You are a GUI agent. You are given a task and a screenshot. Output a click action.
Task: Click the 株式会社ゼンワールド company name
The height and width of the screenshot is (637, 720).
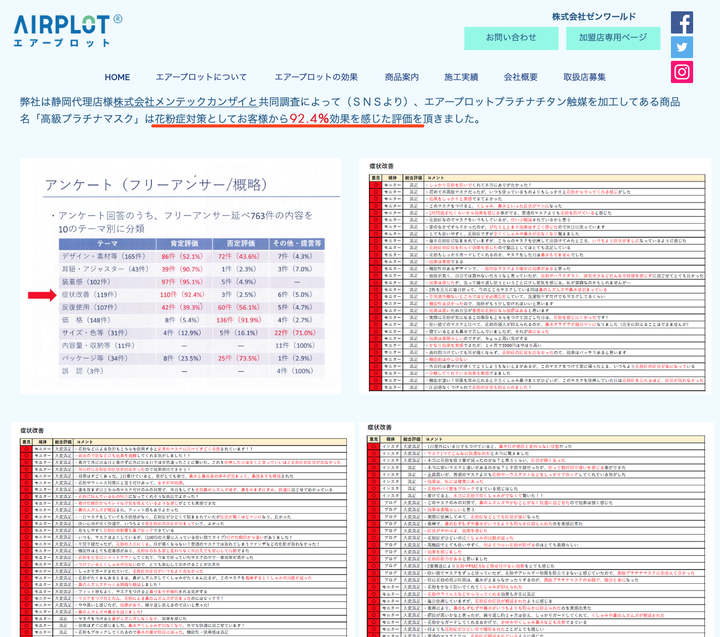tap(594, 17)
